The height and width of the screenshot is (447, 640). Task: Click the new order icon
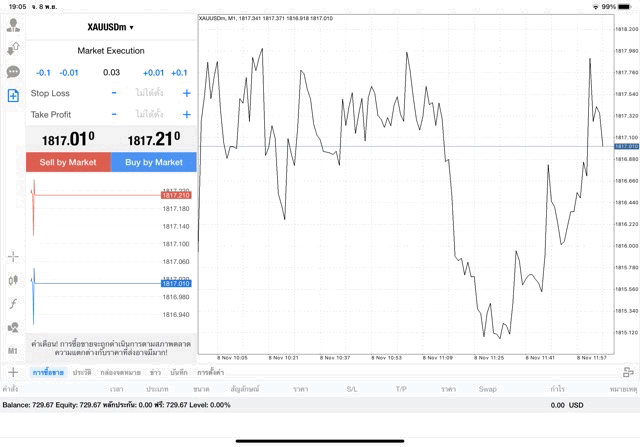coord(14,96)
